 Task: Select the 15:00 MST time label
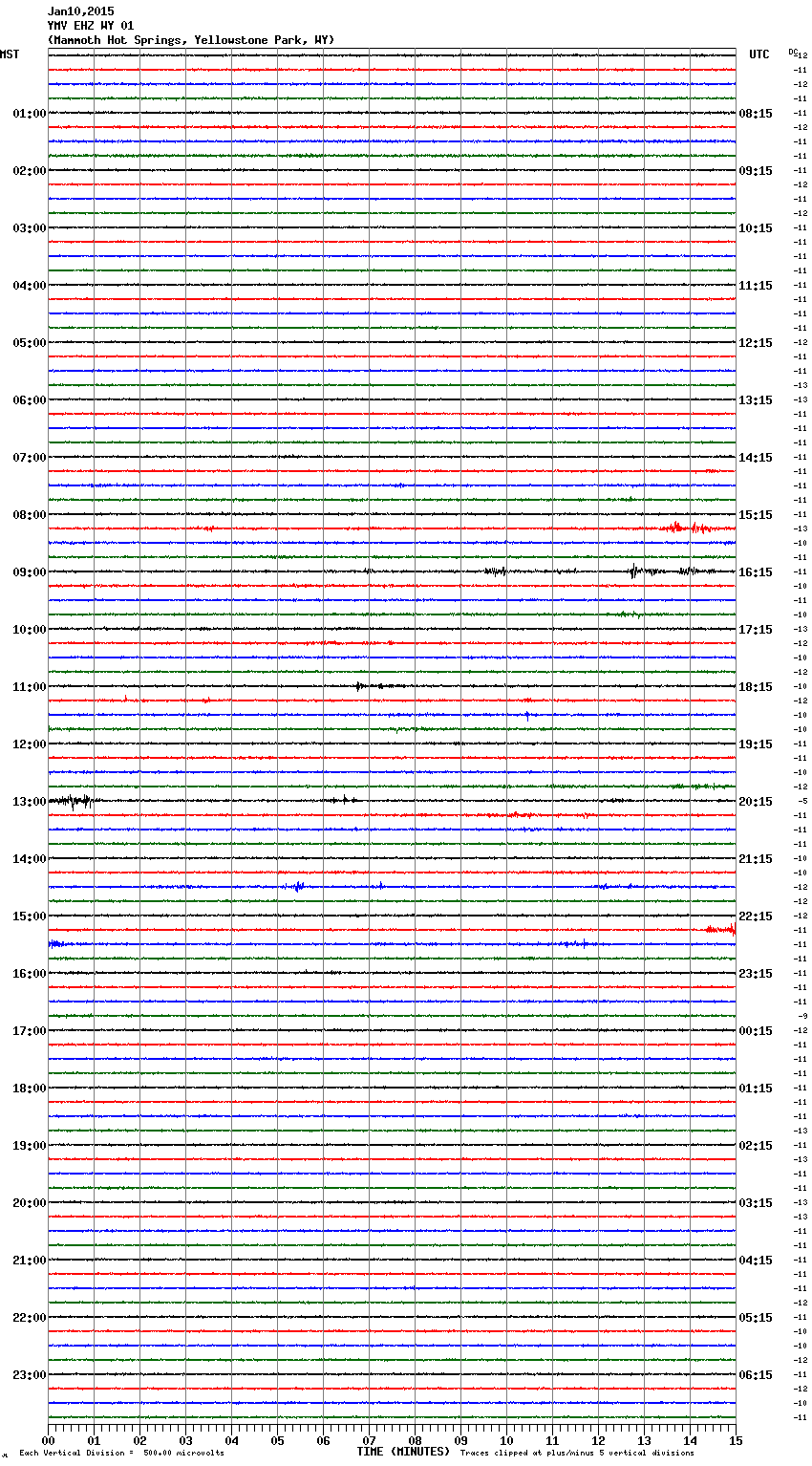pyautogui.click(x=30, y=916)
